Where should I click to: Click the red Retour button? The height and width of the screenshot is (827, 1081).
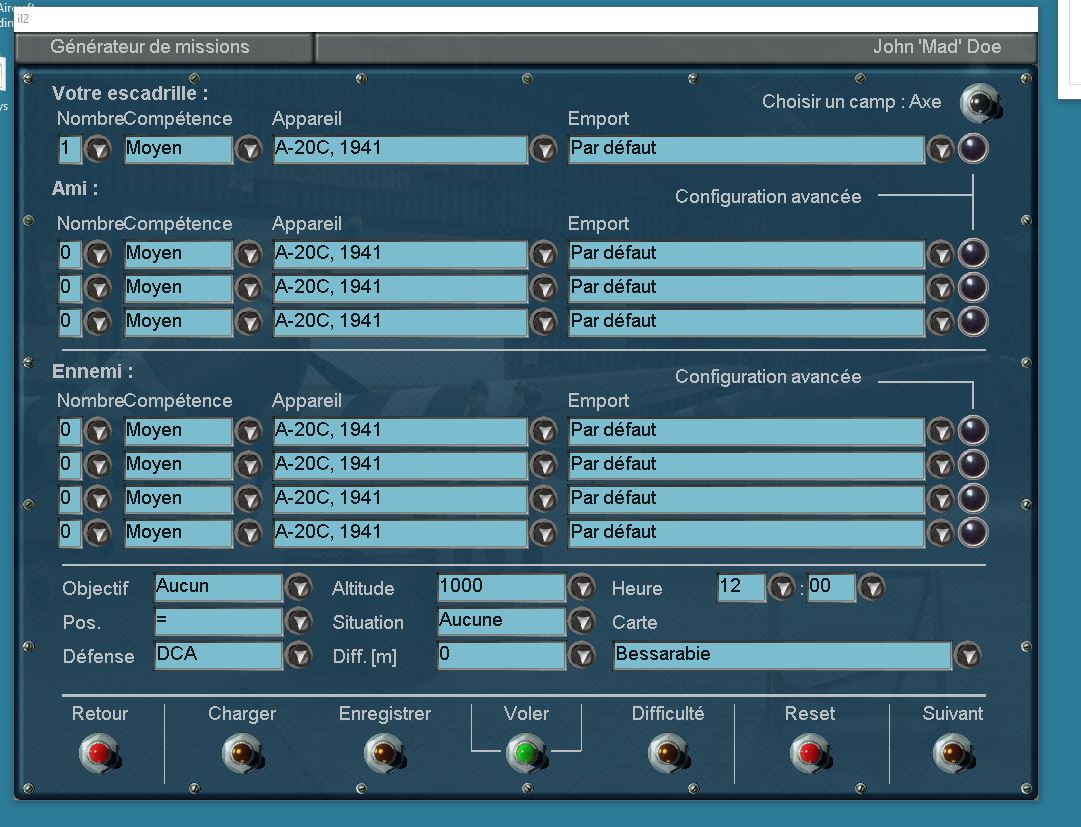click(98, 752)
